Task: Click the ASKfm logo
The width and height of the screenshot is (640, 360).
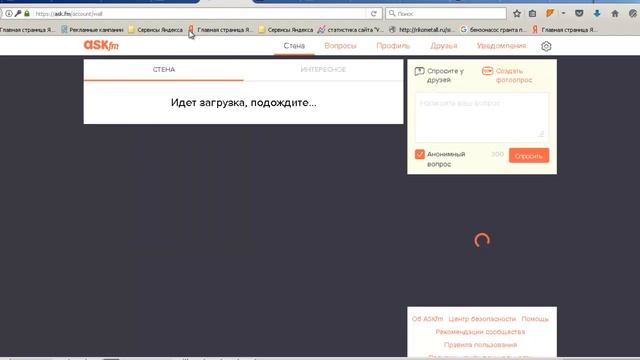Action: [101, 45]
